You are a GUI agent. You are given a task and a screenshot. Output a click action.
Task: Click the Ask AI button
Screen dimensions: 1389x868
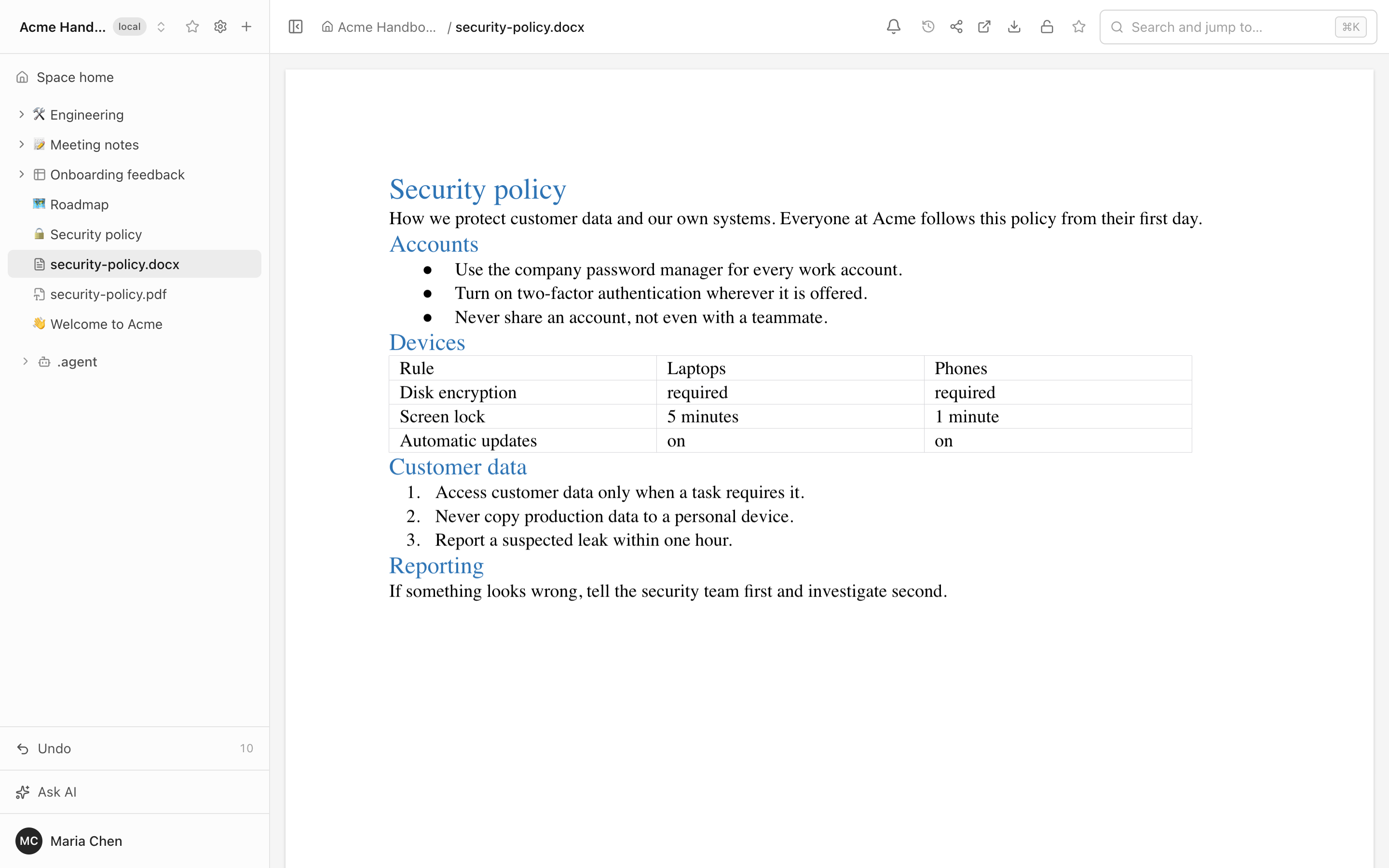coord(134,792)
